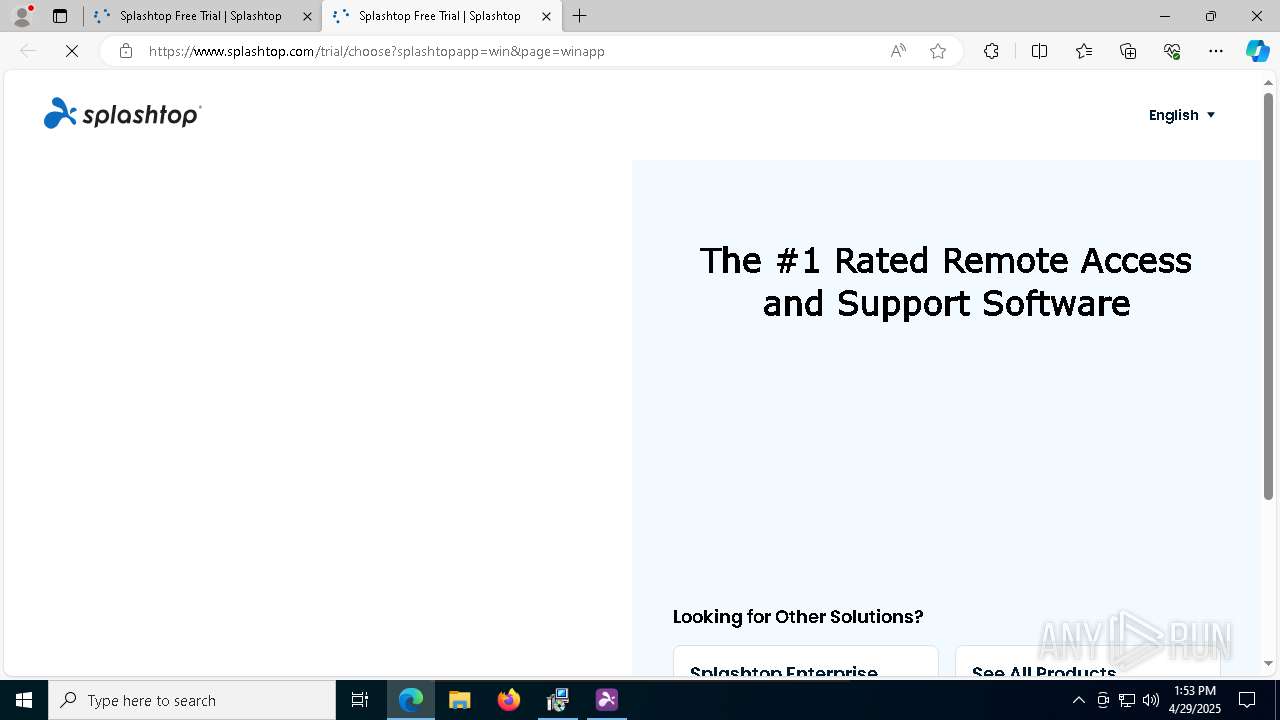The image size is (1280, 720).
Task: Click the scrollbar down arrow
Action: tap(1268, 663)
